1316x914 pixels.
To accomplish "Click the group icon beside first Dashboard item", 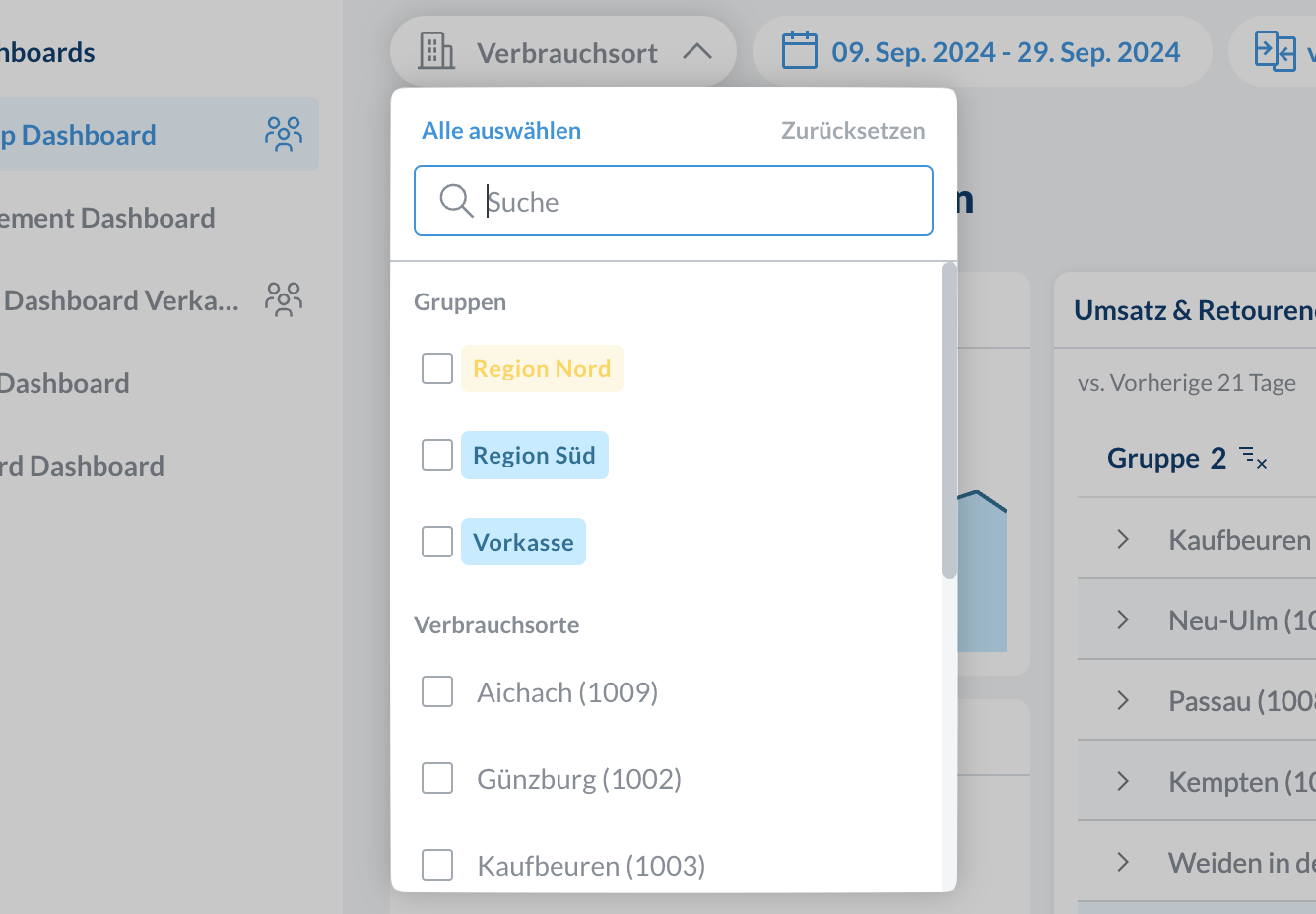I will click(x=284, y=134).
